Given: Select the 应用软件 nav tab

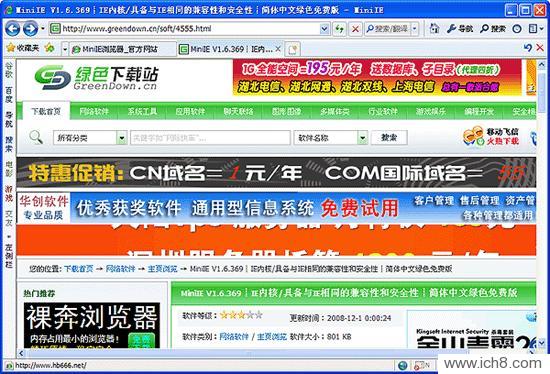Looking at the screenshot, I should pos(190,112).
